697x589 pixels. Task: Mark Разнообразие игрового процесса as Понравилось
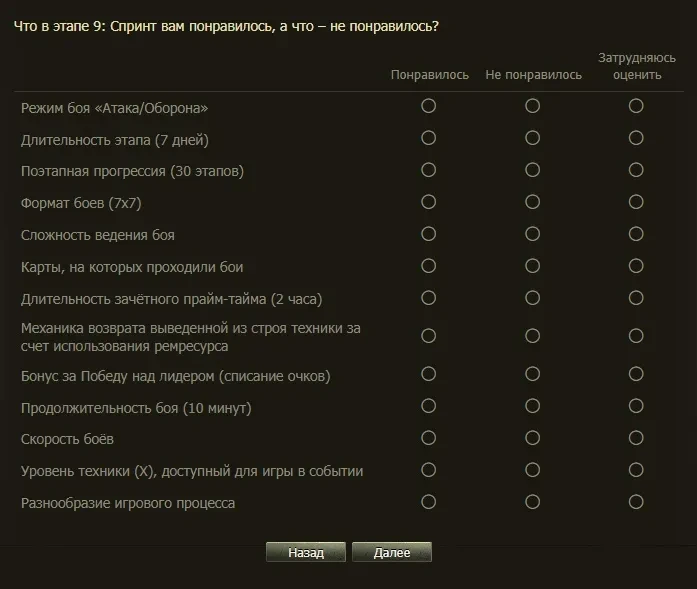click(x=429, y=502)
